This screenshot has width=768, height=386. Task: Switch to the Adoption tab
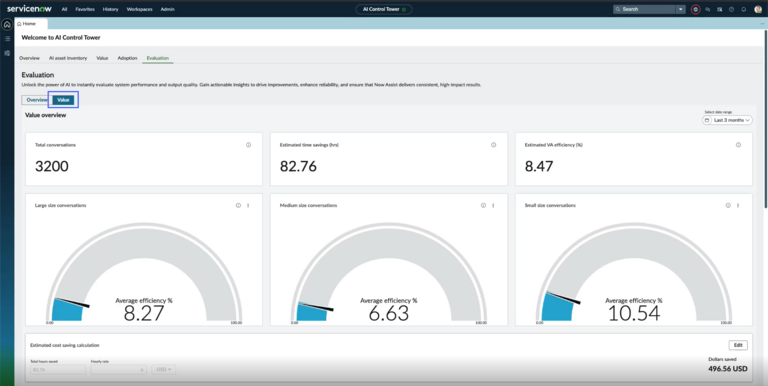[127, 58]
